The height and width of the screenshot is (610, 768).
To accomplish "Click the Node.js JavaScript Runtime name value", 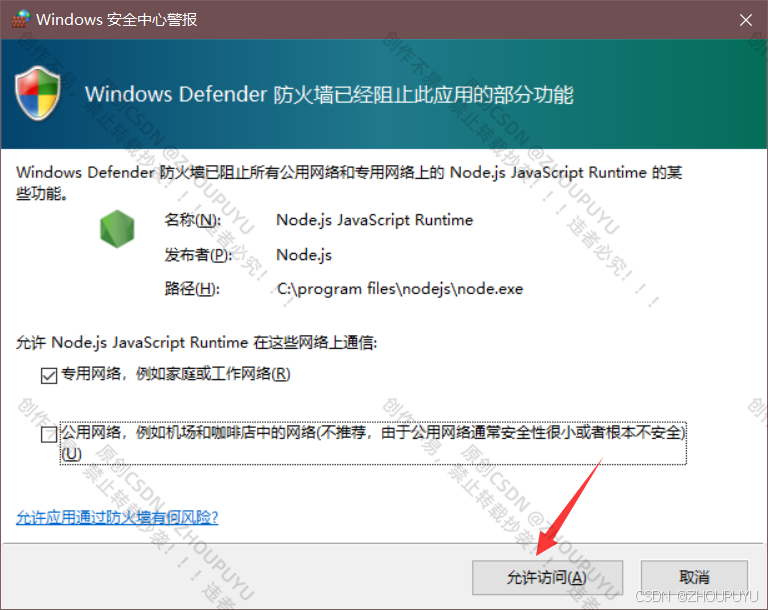I will click(x=375, y=220).
